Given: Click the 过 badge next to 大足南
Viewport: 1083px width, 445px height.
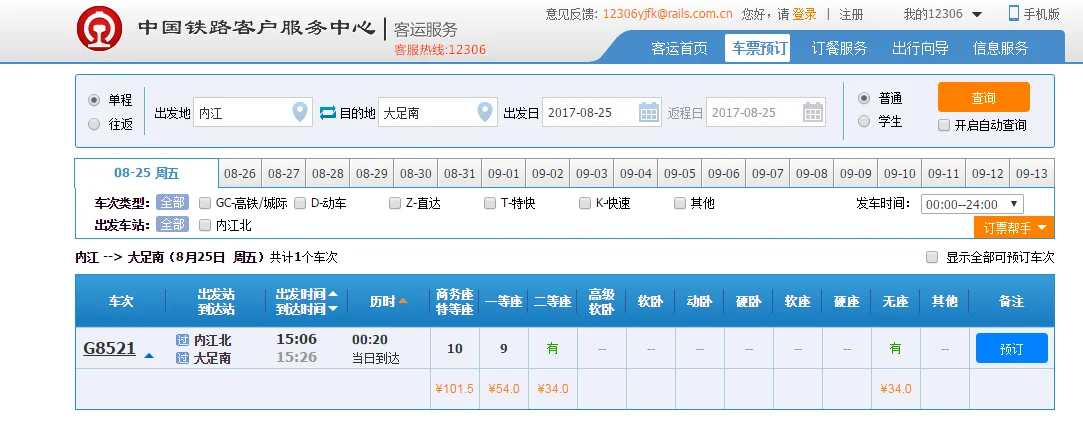Looking at the screenshot, I should pos(182,358).
